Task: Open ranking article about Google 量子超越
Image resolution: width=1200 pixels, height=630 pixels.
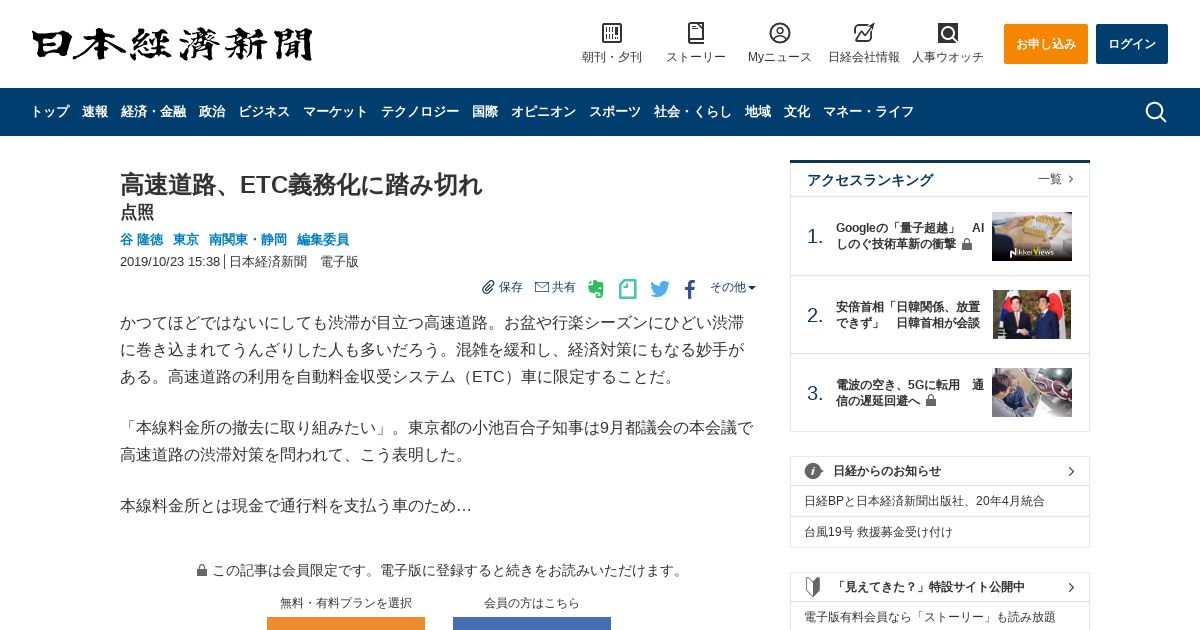Action: coord(910,236)
